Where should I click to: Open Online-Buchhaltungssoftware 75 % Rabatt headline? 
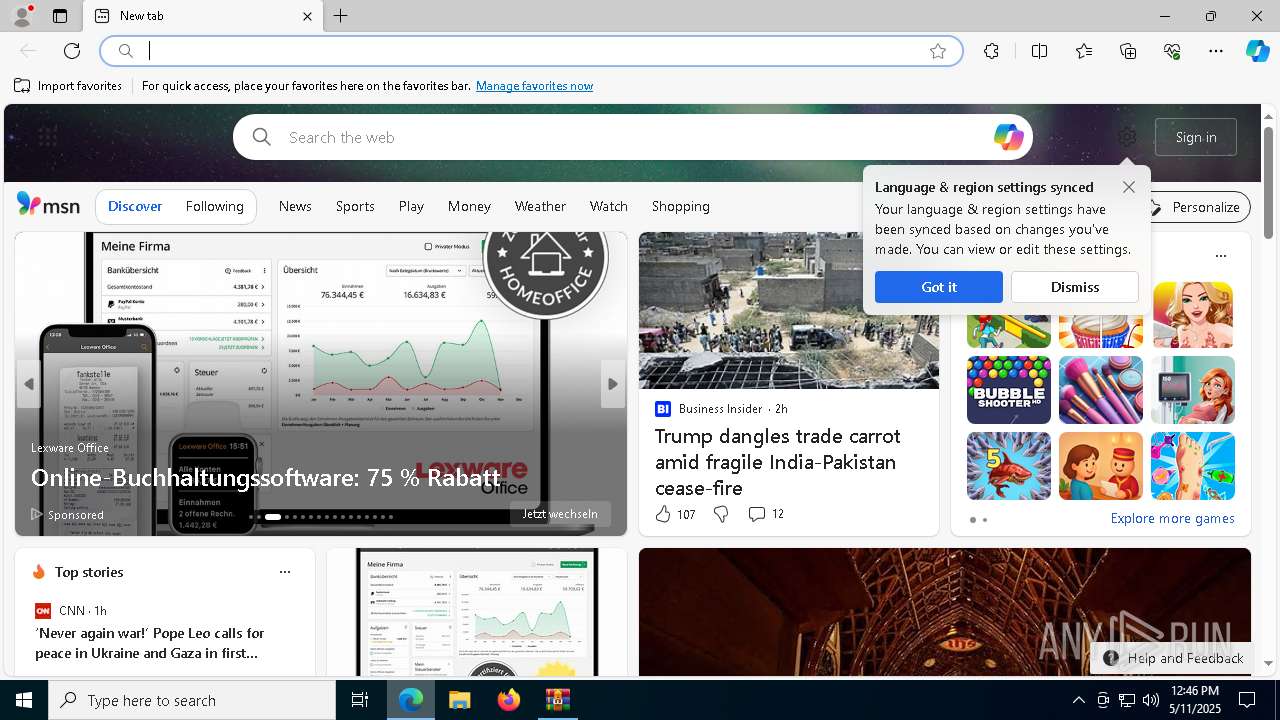click(x=265, y=478)
